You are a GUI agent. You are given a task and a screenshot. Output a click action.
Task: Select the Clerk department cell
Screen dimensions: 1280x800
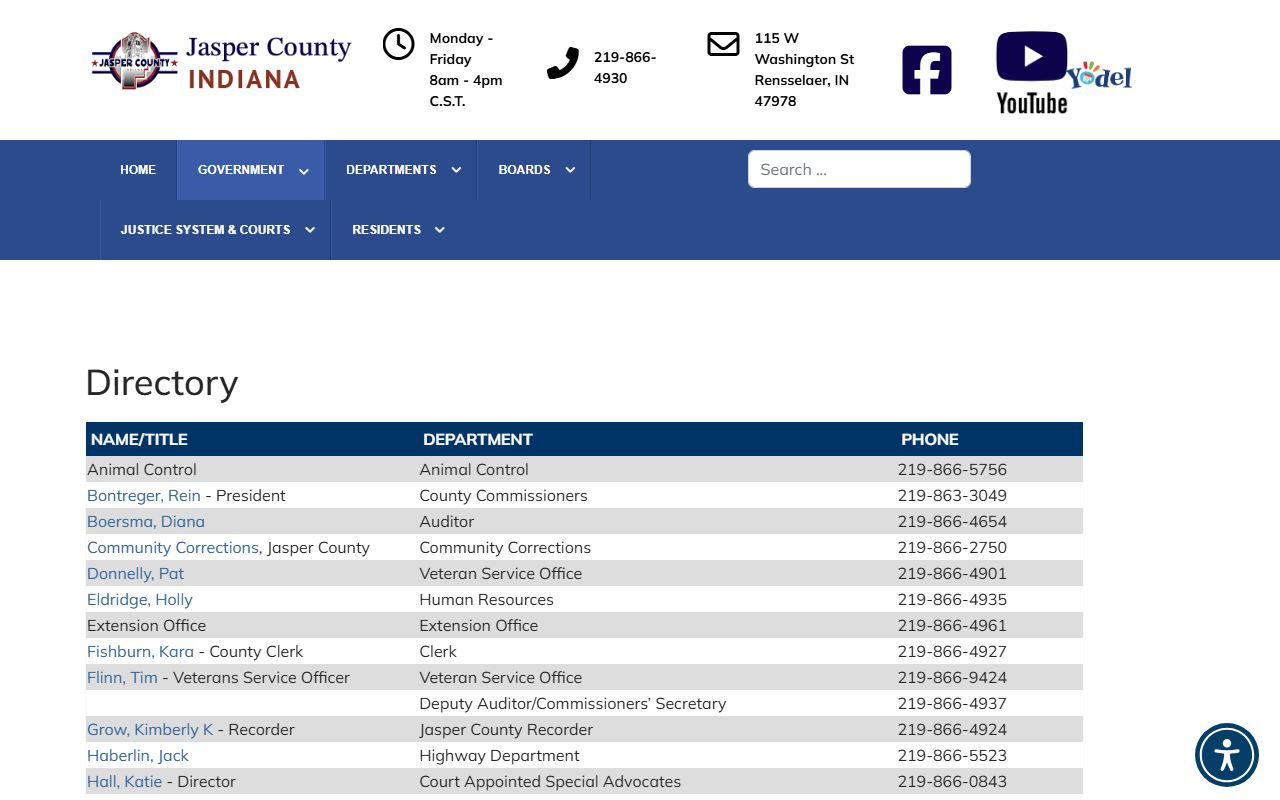click(x=438, y=652)
